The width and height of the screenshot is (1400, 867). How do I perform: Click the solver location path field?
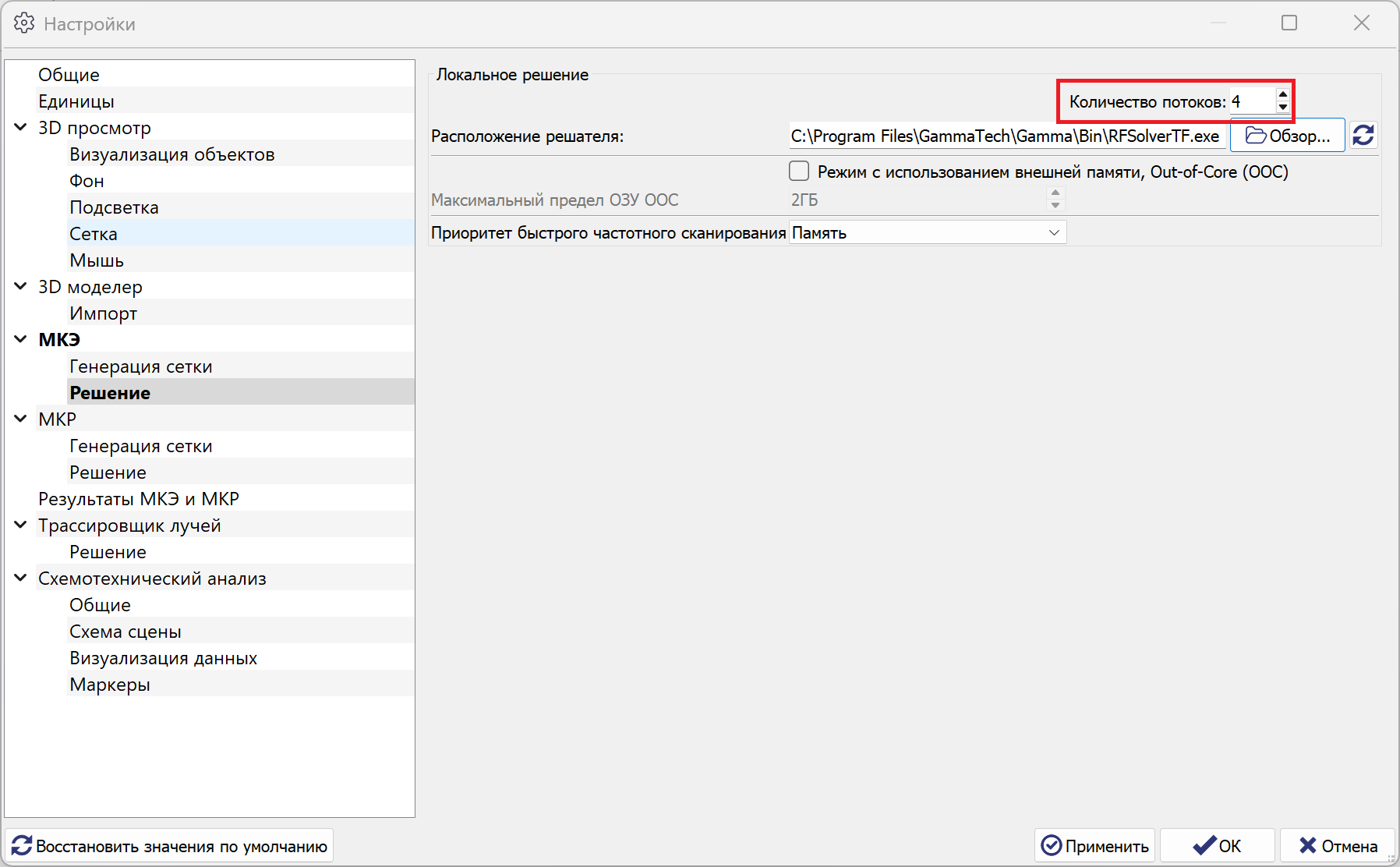pos(1006,136)
